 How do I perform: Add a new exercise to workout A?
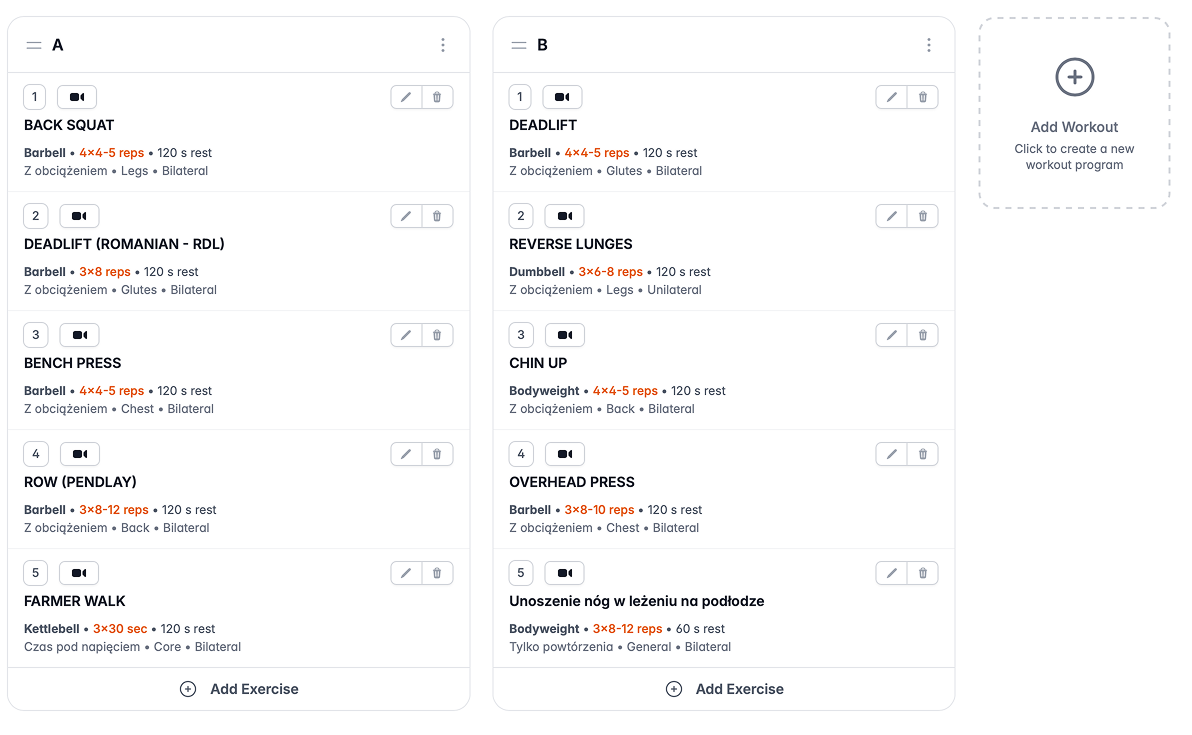point(239,689)
